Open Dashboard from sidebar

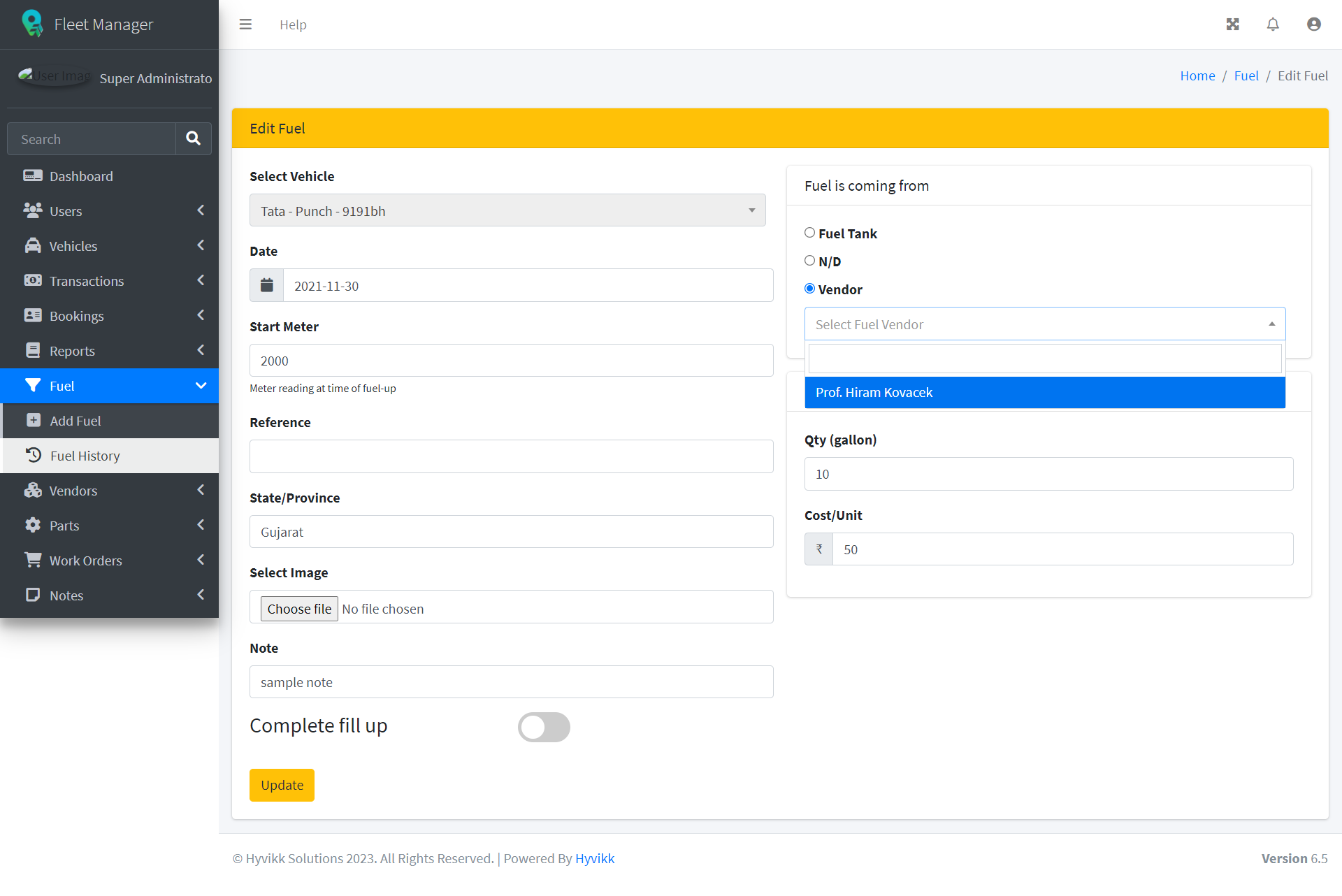[109, 176]
